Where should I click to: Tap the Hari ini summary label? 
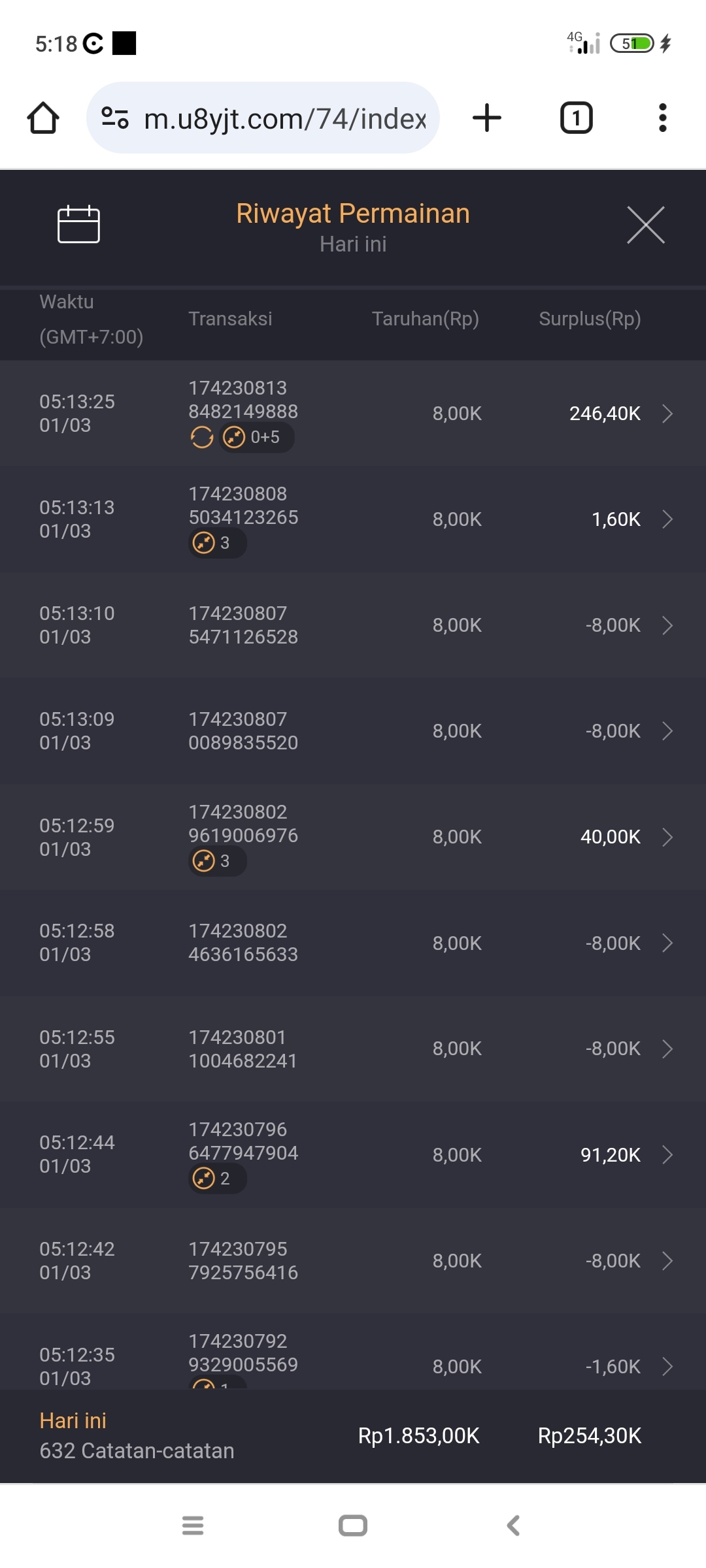point(73,1420)
